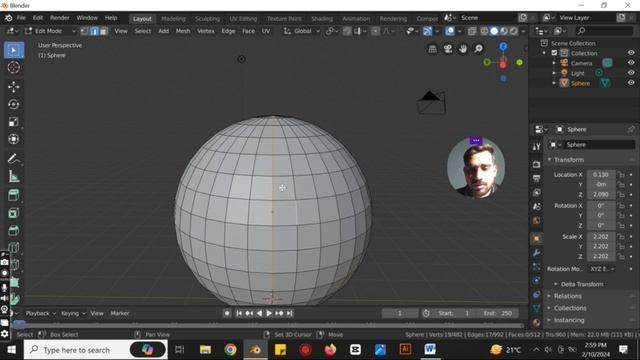Switch to solid viewport shading
Viewport: 640px width, 360px height.
click(494, 31)
